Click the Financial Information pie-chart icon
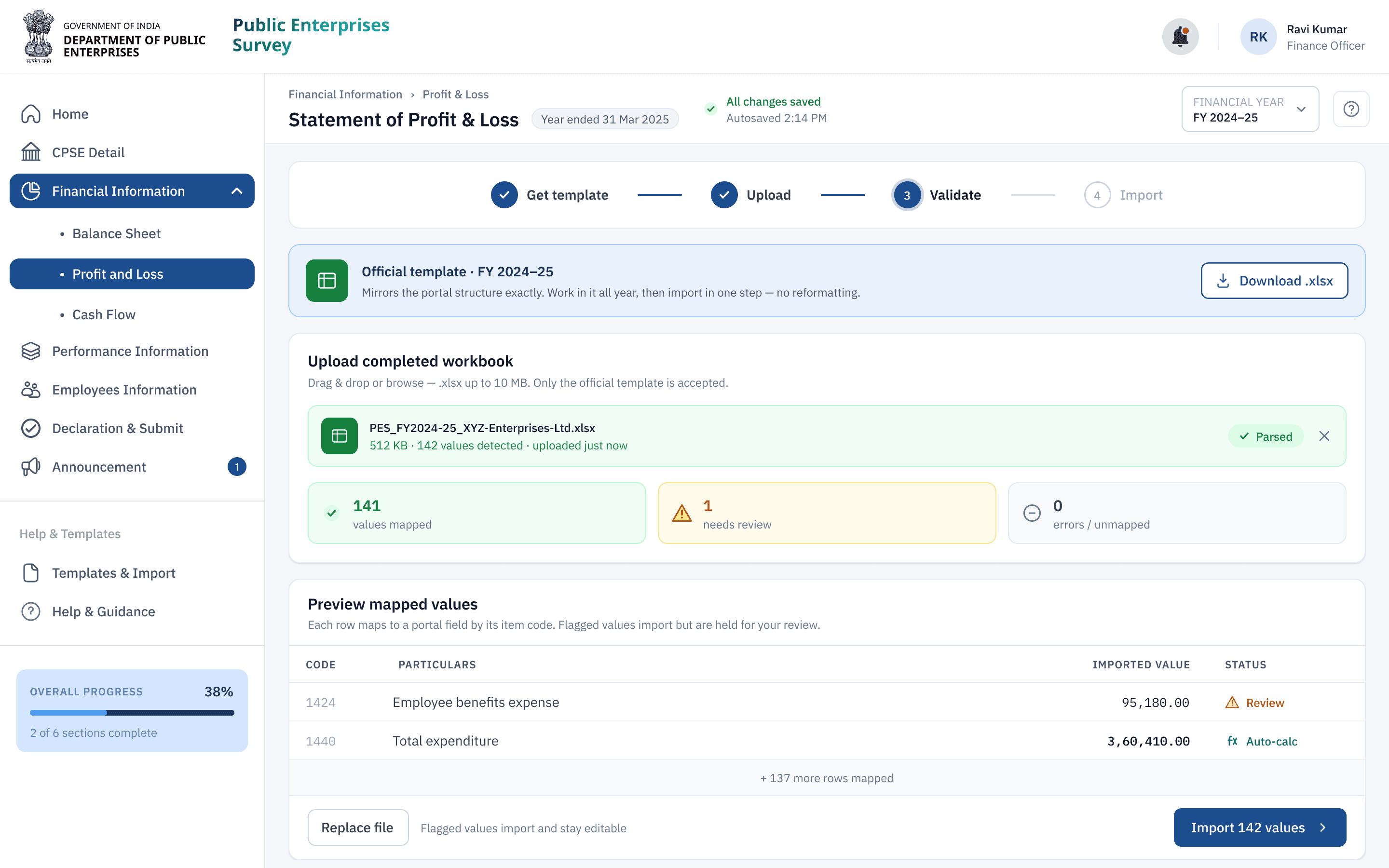The image size is (1389, 868). [31, 190]
